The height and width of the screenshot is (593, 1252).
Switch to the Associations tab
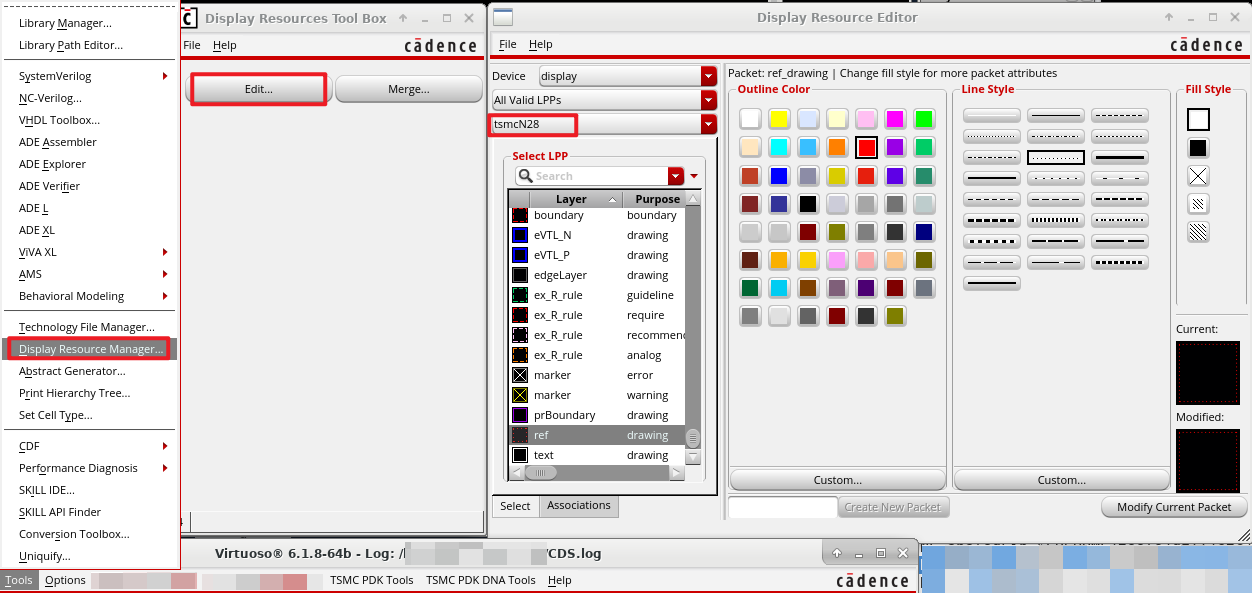tap(579, 506)
